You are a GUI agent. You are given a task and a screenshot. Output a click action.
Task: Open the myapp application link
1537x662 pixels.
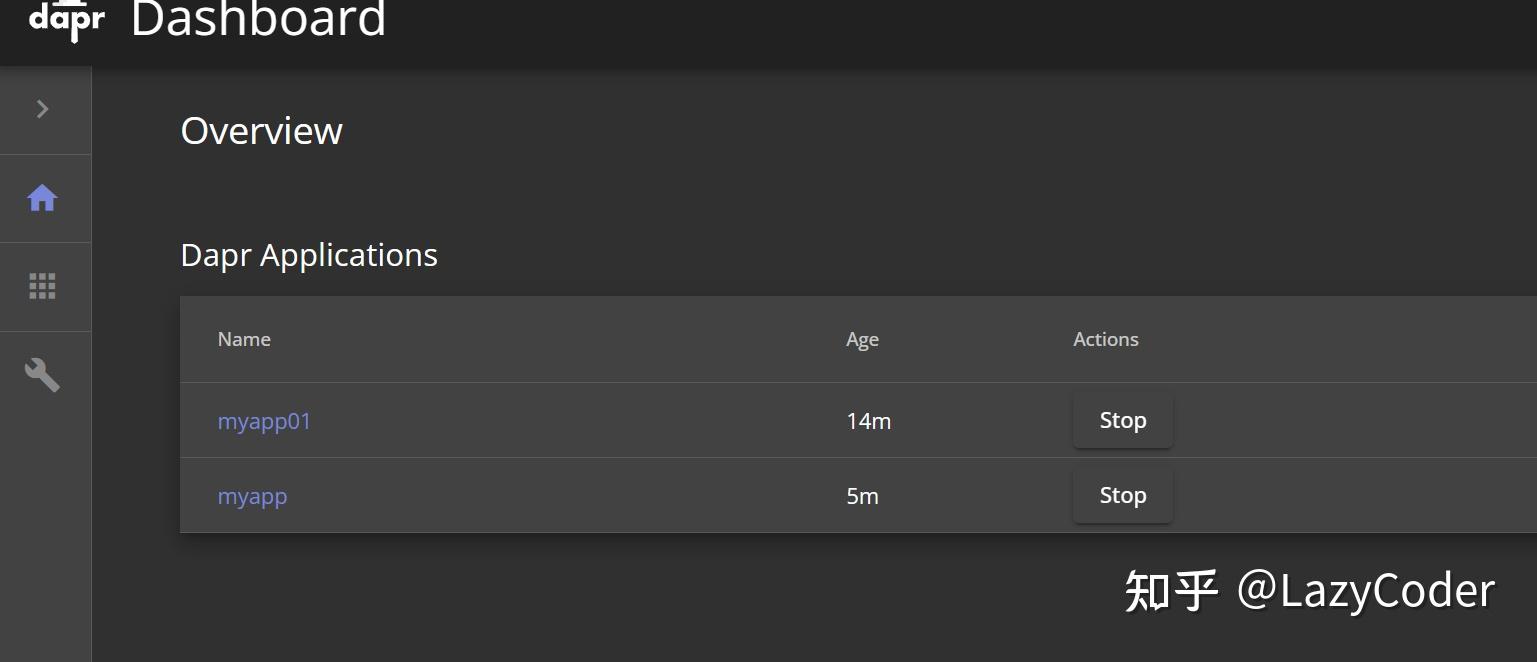252,496
